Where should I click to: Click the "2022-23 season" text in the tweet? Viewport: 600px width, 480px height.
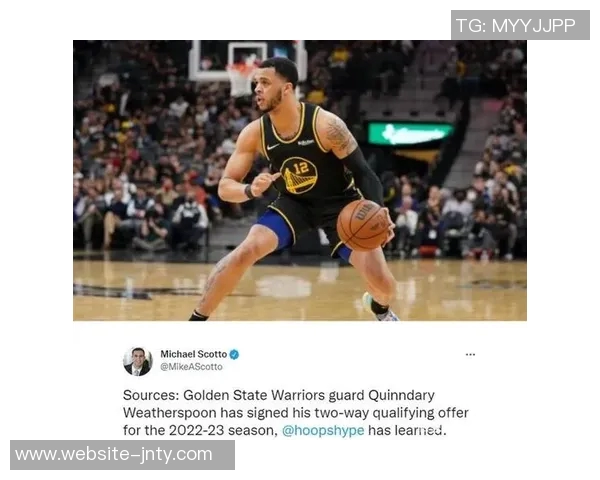(x=223, y=431)
